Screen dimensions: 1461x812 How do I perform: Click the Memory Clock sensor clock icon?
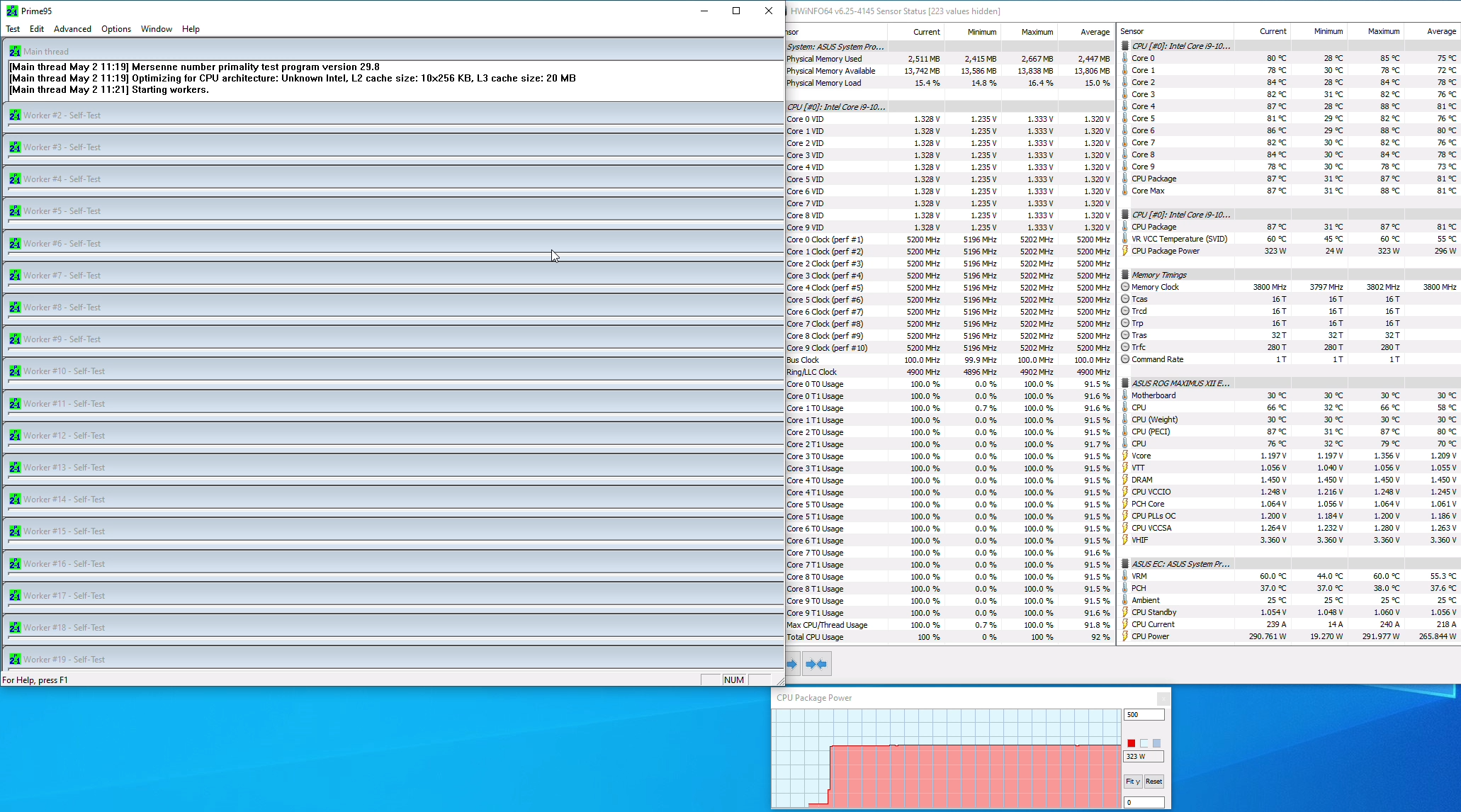pos(1125,287)
